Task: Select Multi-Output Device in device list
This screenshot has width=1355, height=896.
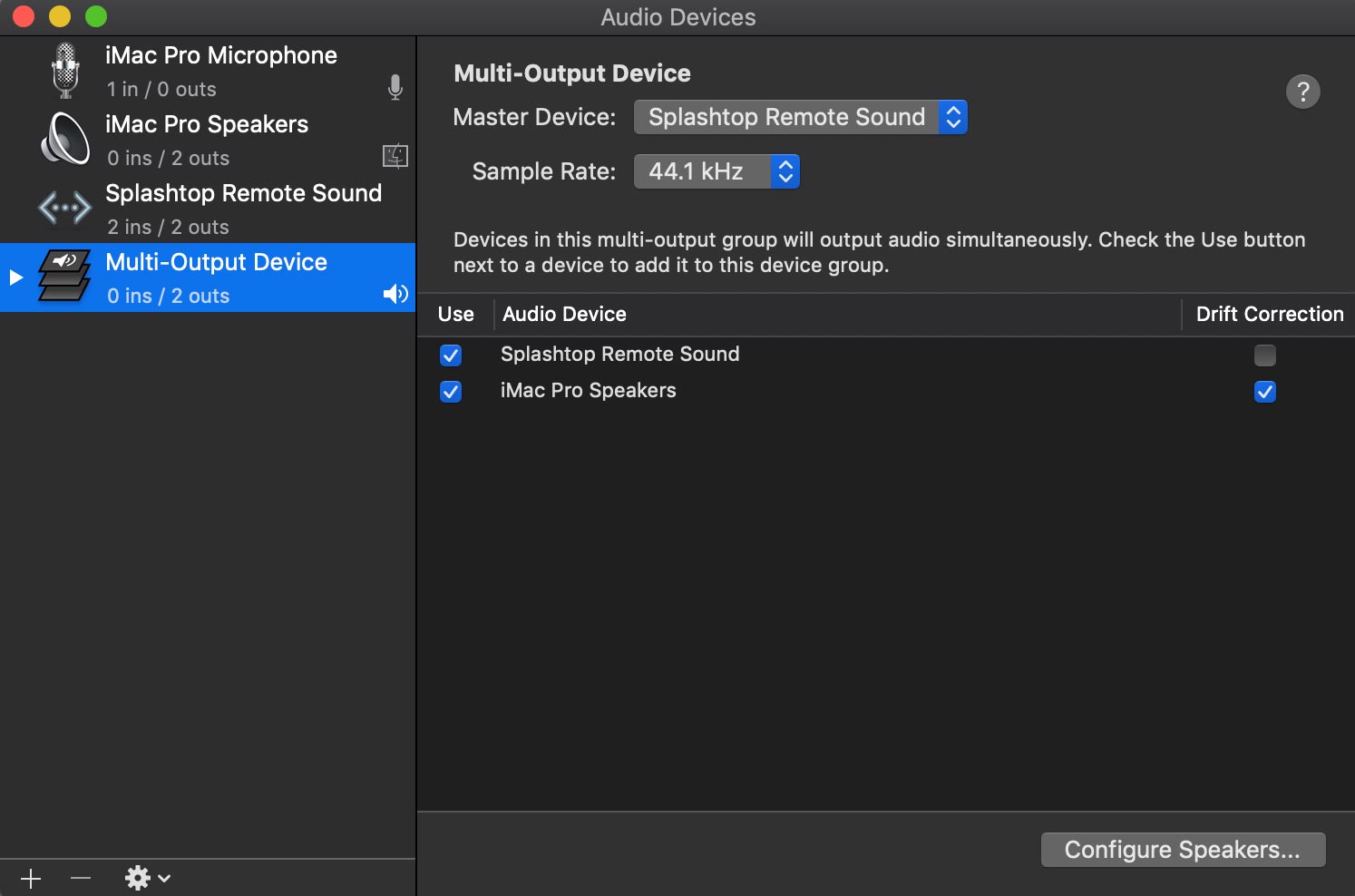Action: pos(208,278)
